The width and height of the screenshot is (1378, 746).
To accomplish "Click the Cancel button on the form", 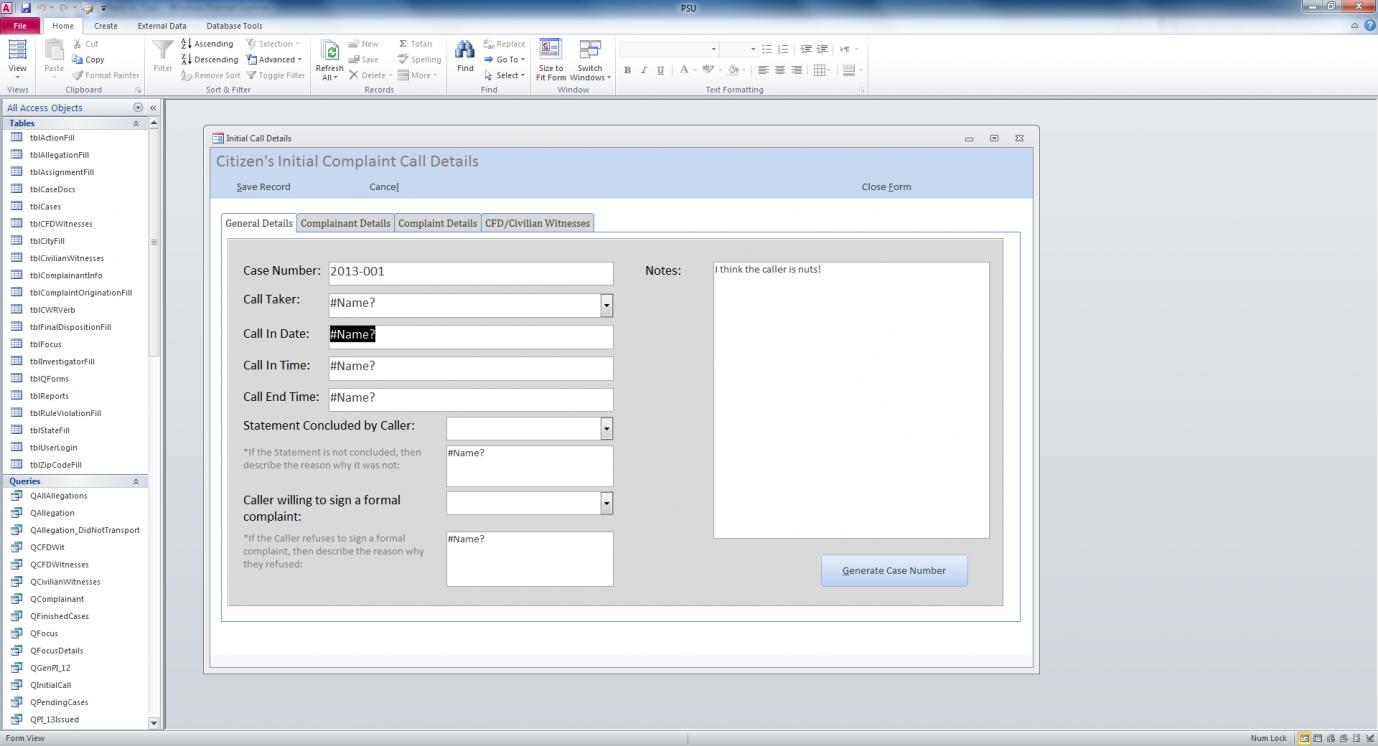I will 384,187.
